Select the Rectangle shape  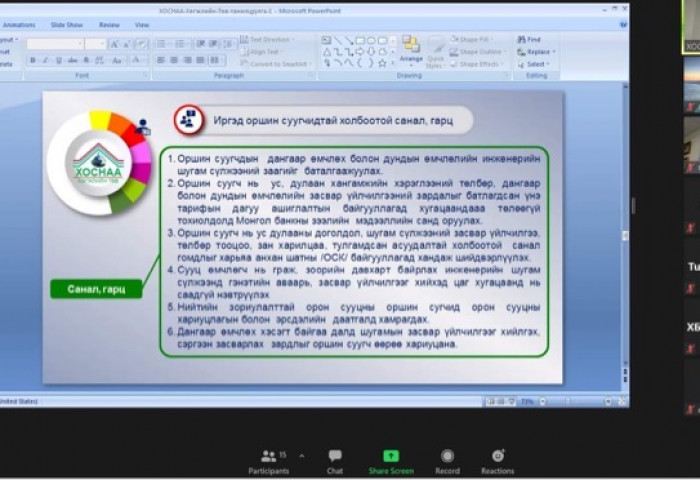coord(360,41)
